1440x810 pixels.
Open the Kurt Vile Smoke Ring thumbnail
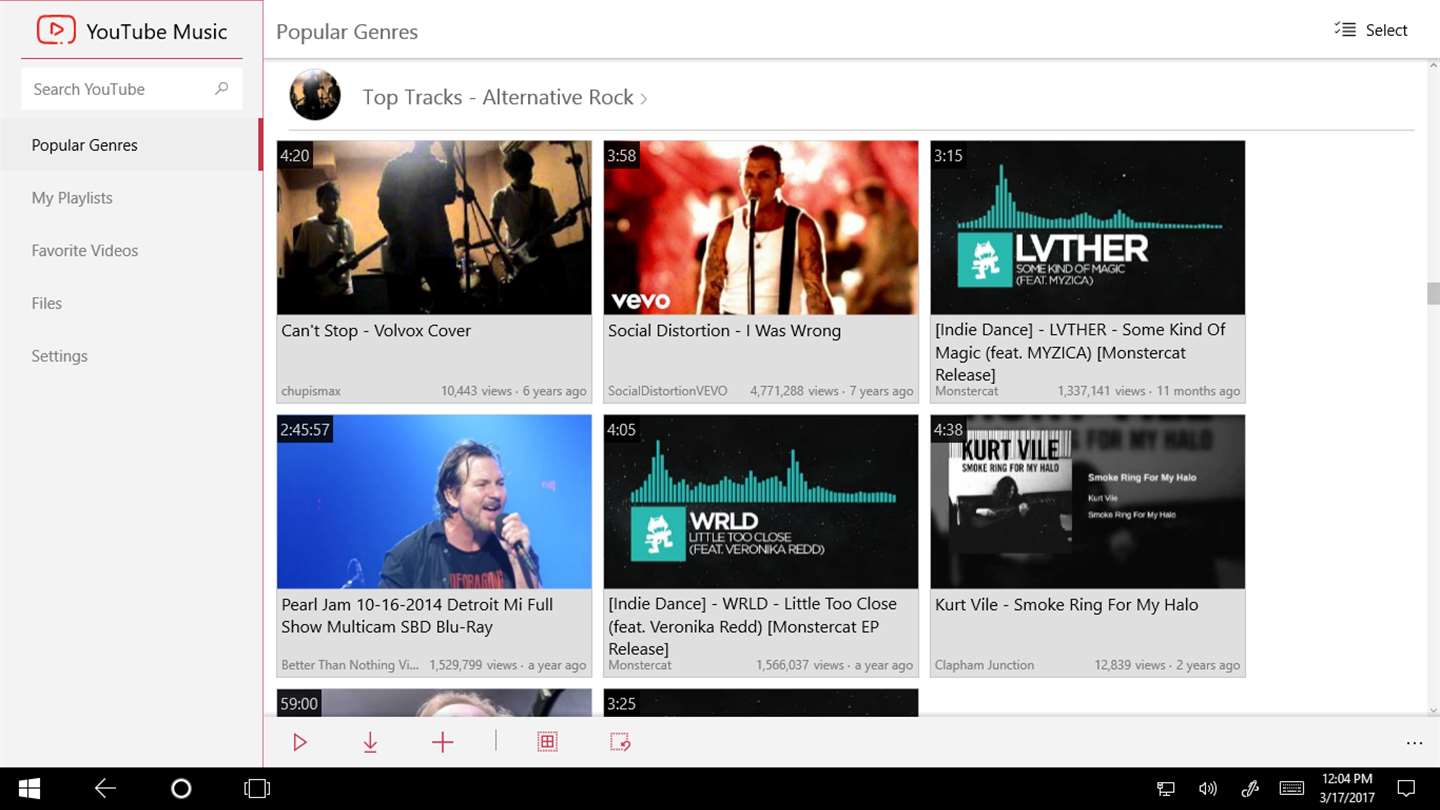(1088, 501)
